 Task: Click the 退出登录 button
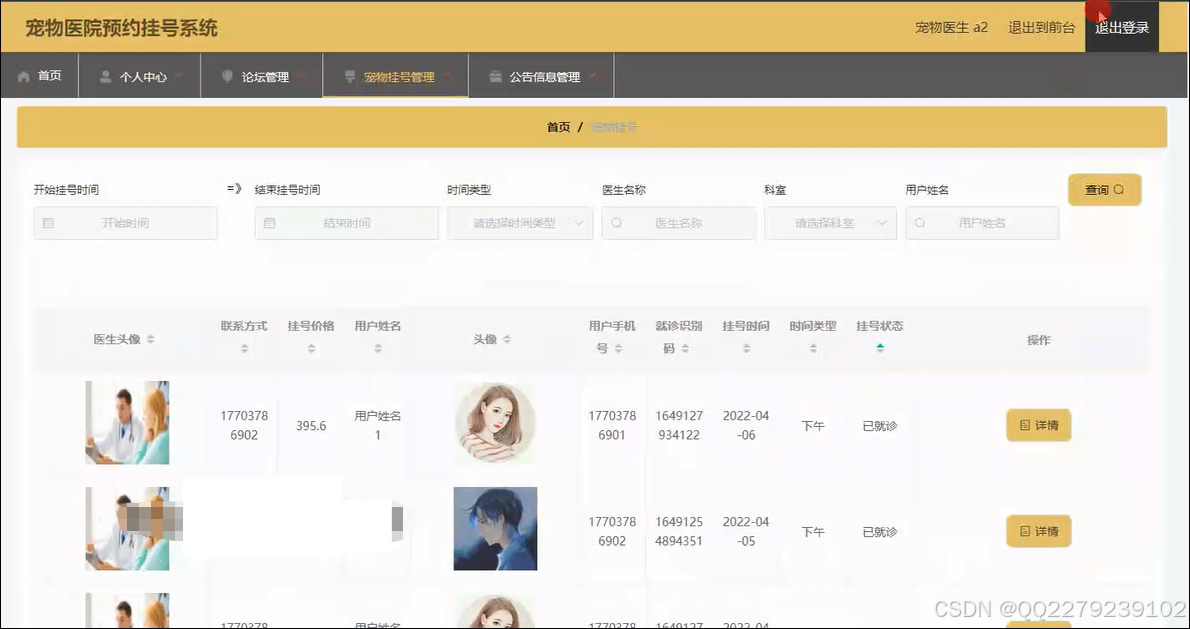pyautogui.click(x=1121, y=27)
